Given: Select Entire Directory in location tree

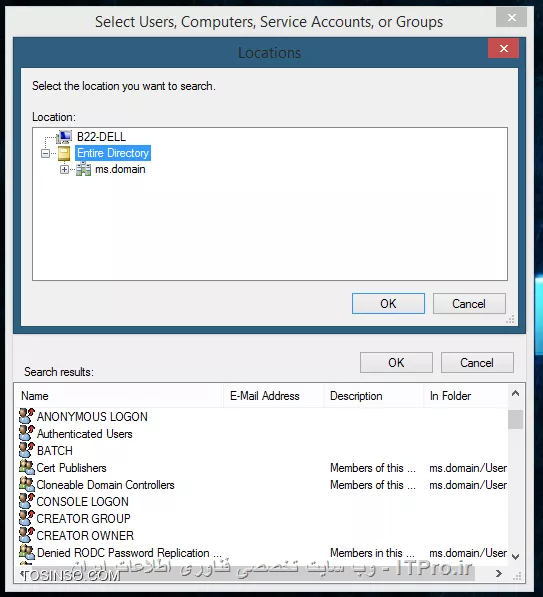Looking at the screenshot, I should coord(113,153).
